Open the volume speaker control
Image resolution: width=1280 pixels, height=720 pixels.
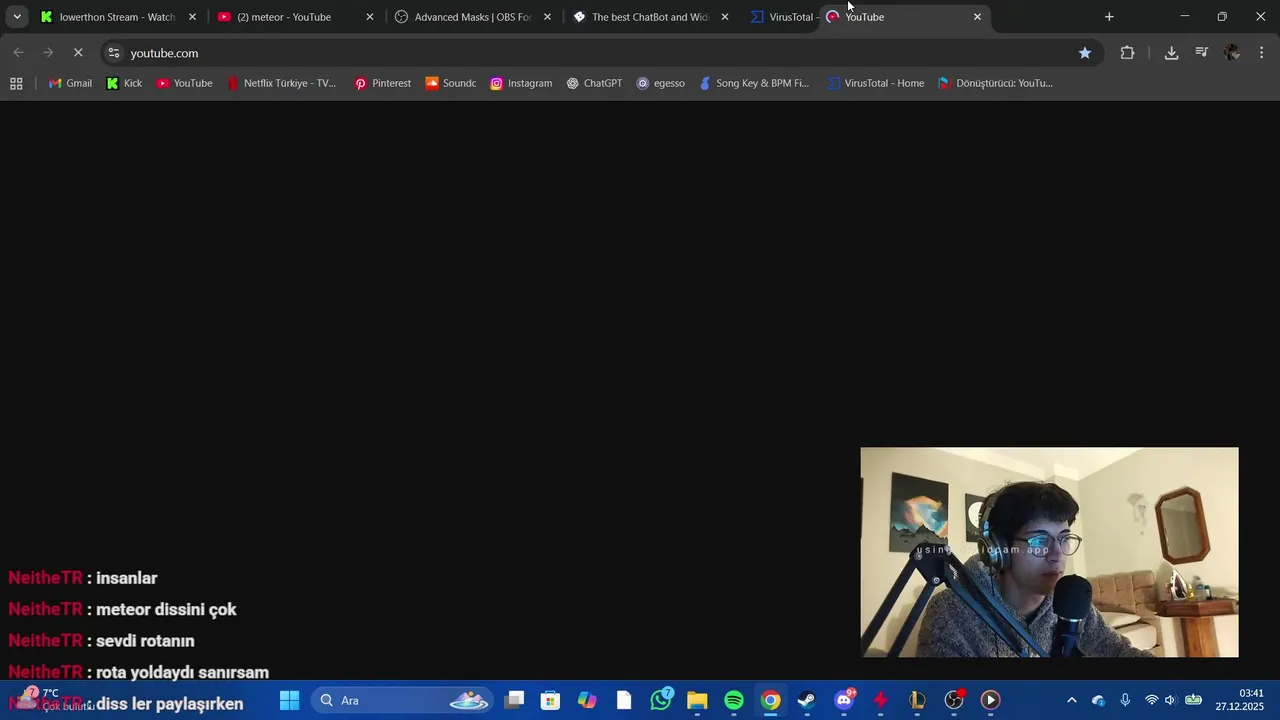point(1170,700)
